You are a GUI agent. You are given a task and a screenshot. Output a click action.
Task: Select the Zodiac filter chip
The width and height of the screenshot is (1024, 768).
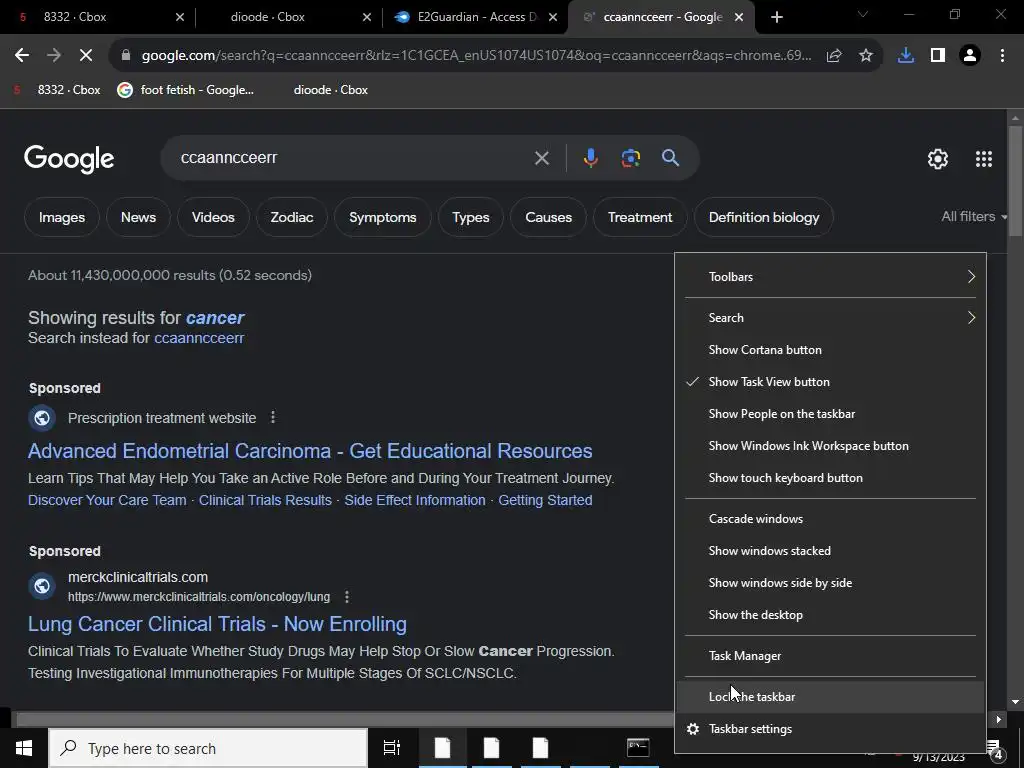pos(292,217)
